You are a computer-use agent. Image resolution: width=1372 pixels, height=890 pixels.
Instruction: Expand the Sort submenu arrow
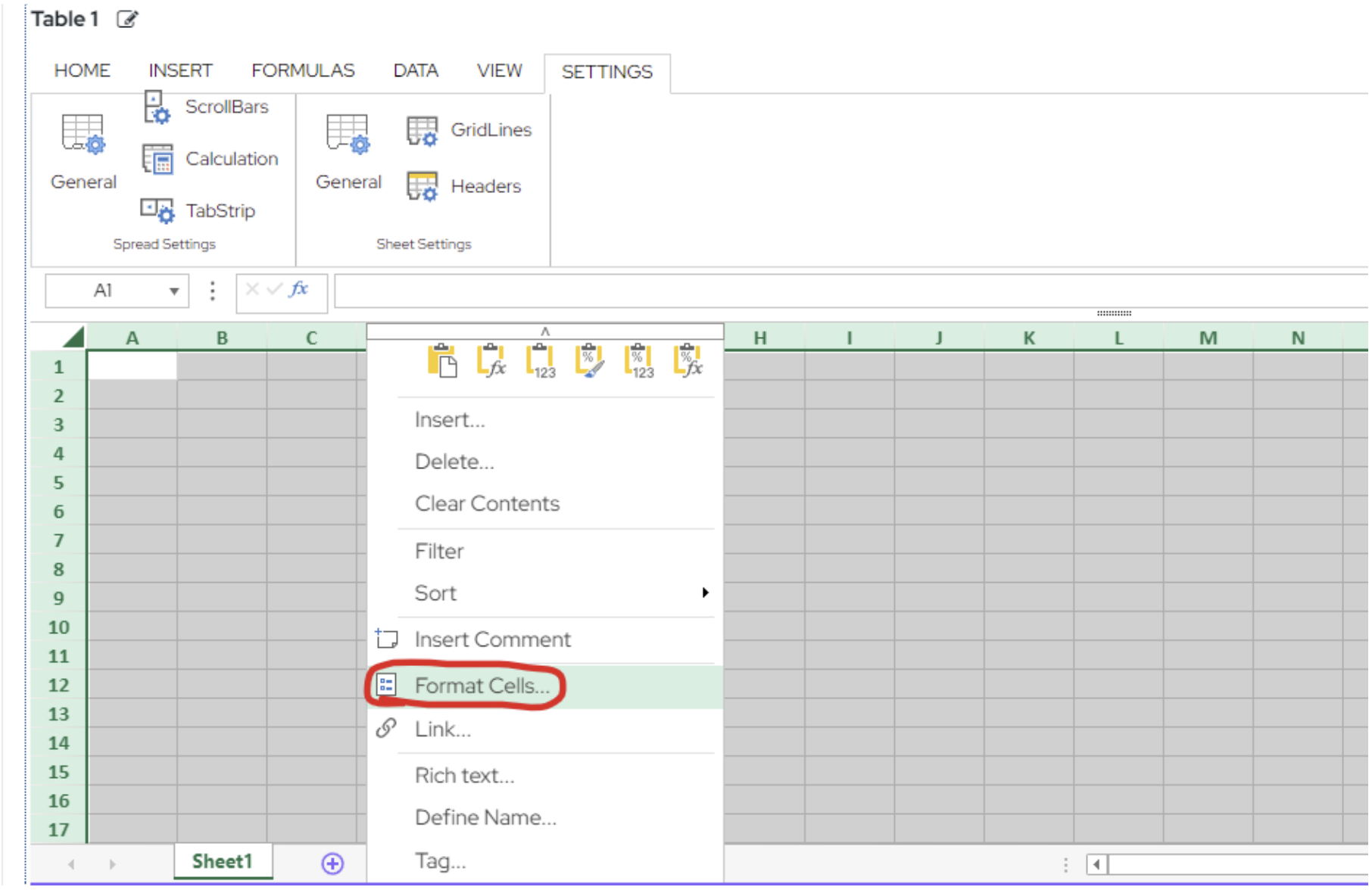click(705, 593)
